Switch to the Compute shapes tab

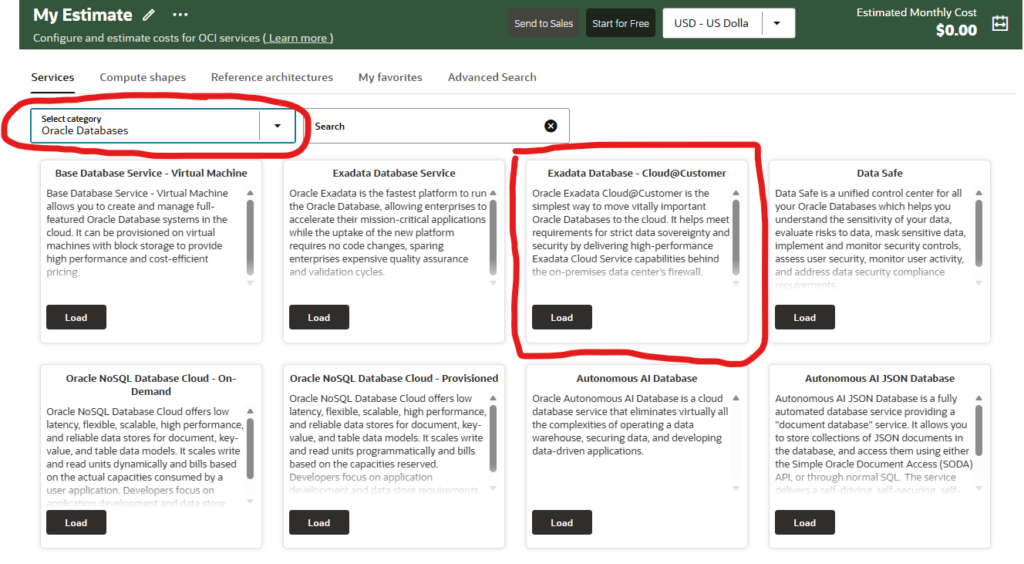pos(142,77)
